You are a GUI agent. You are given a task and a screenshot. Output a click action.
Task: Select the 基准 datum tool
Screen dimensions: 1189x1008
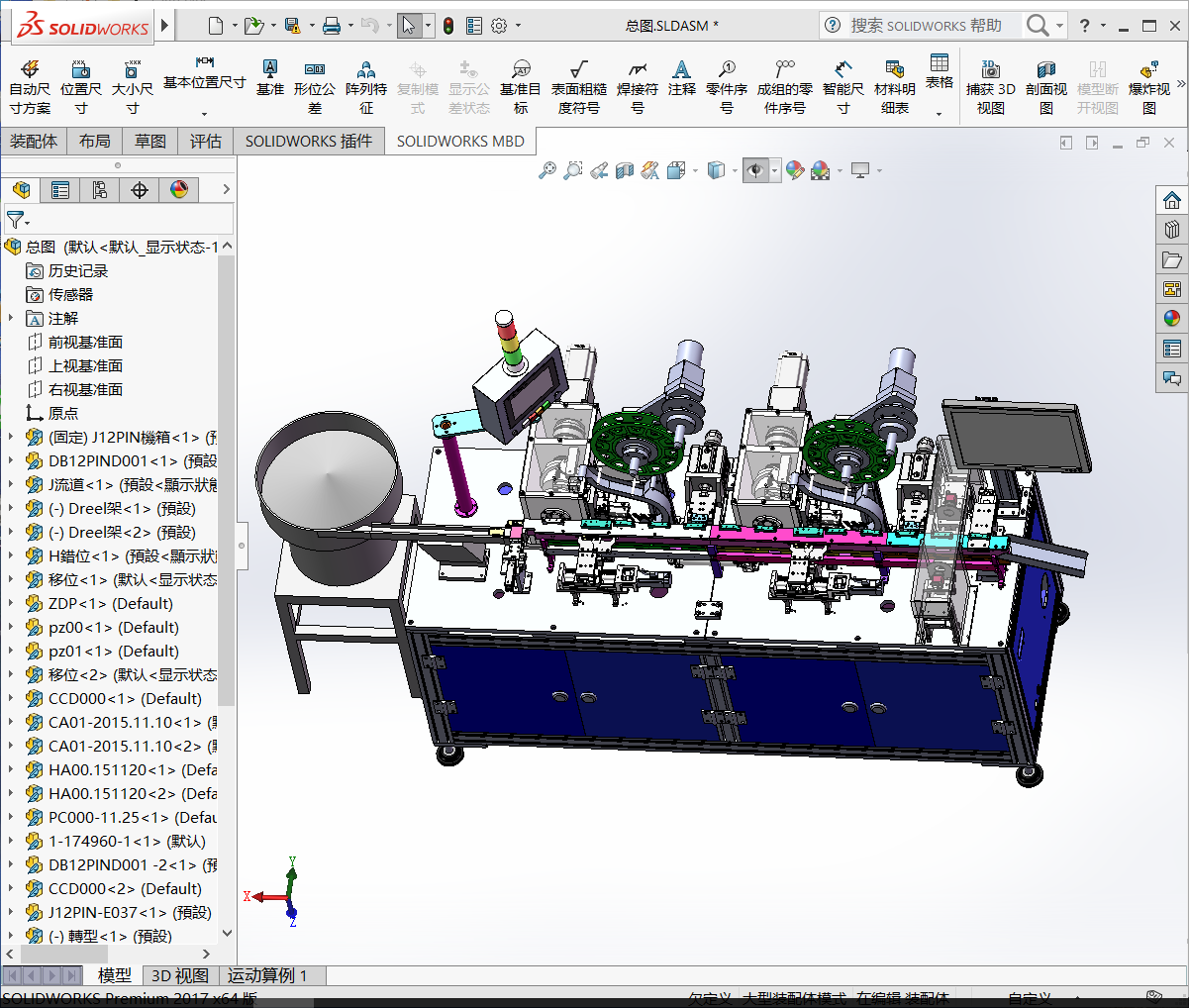(x=269, y=77)
